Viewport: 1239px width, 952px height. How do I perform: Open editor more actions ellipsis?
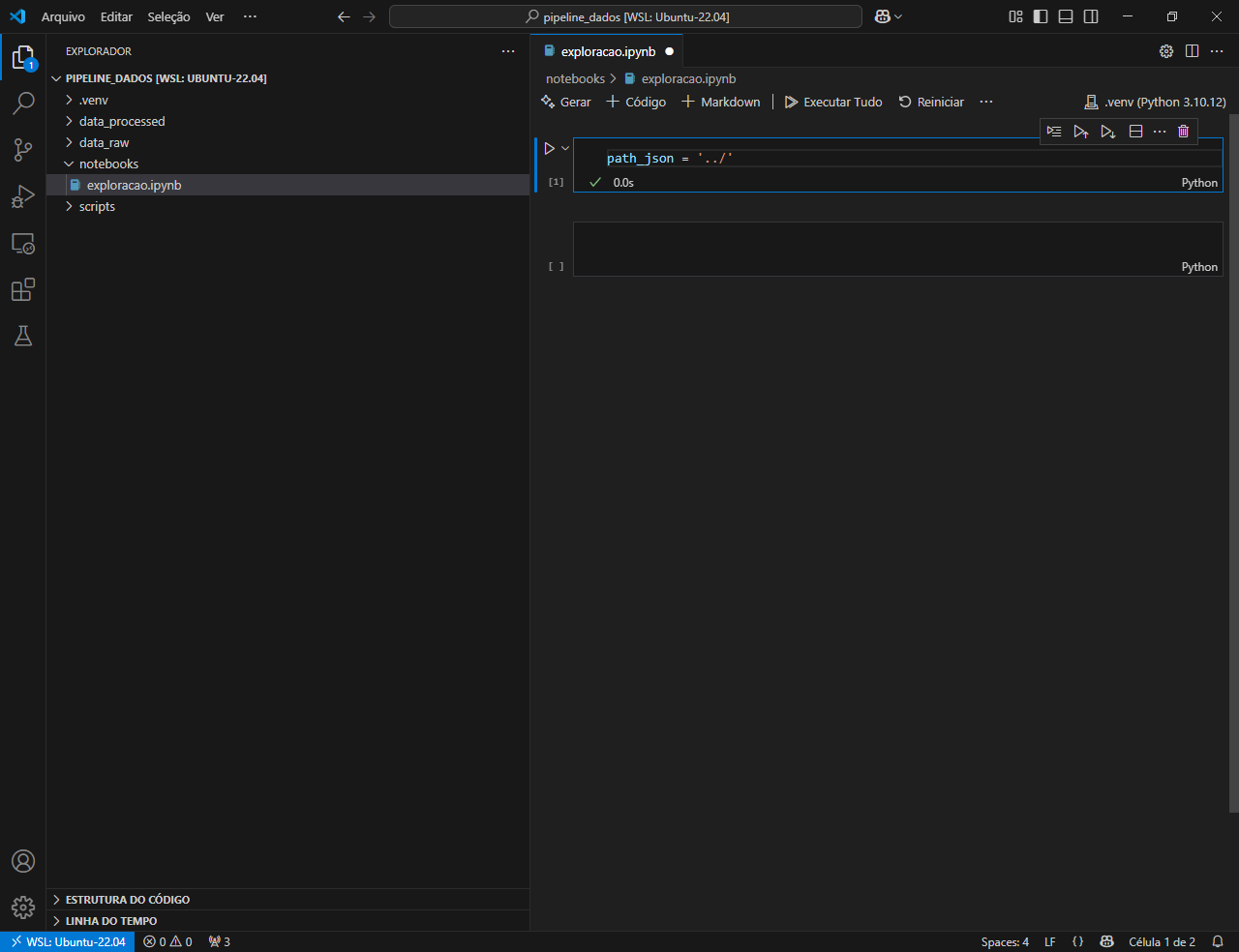click(1217, 51)
